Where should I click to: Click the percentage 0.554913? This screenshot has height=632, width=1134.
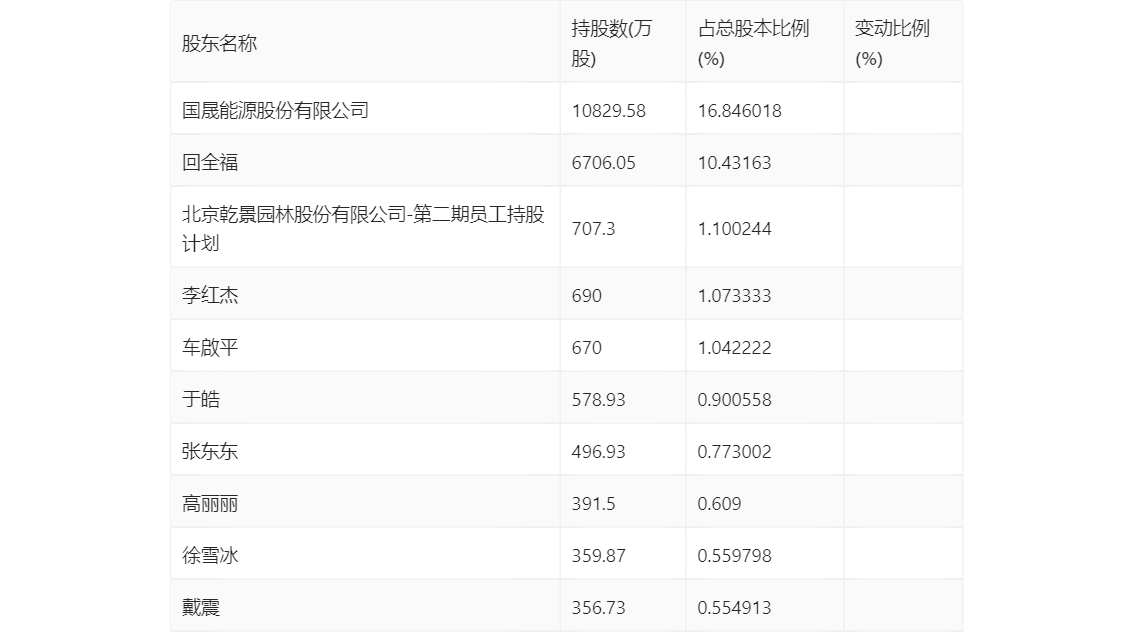(x=734, y=608)
